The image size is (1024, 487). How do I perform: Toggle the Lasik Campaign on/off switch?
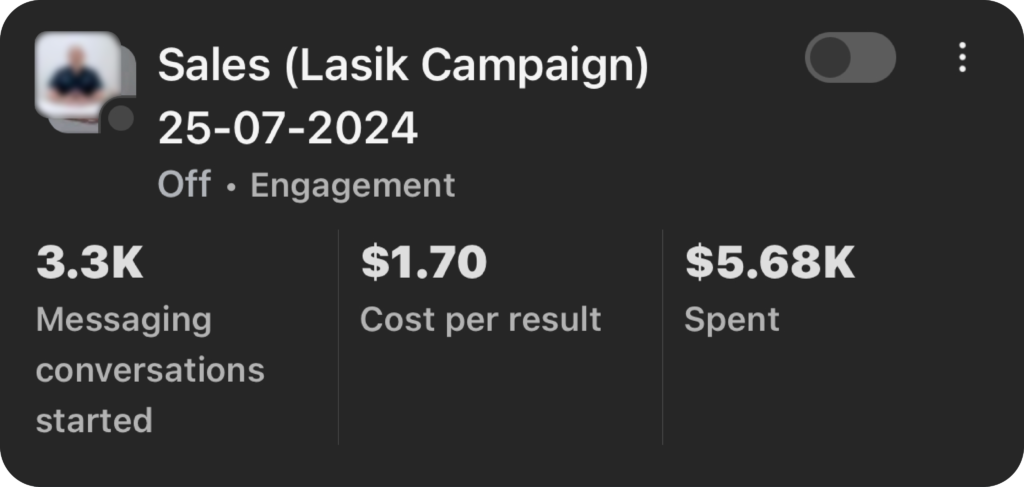(x=850, y=58)
